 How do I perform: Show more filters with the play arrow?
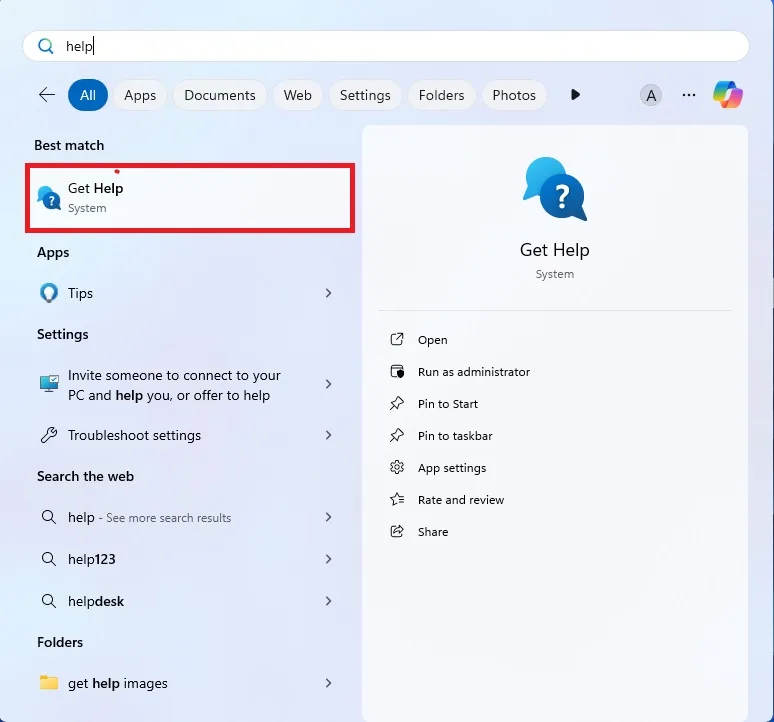coord(575,95)
